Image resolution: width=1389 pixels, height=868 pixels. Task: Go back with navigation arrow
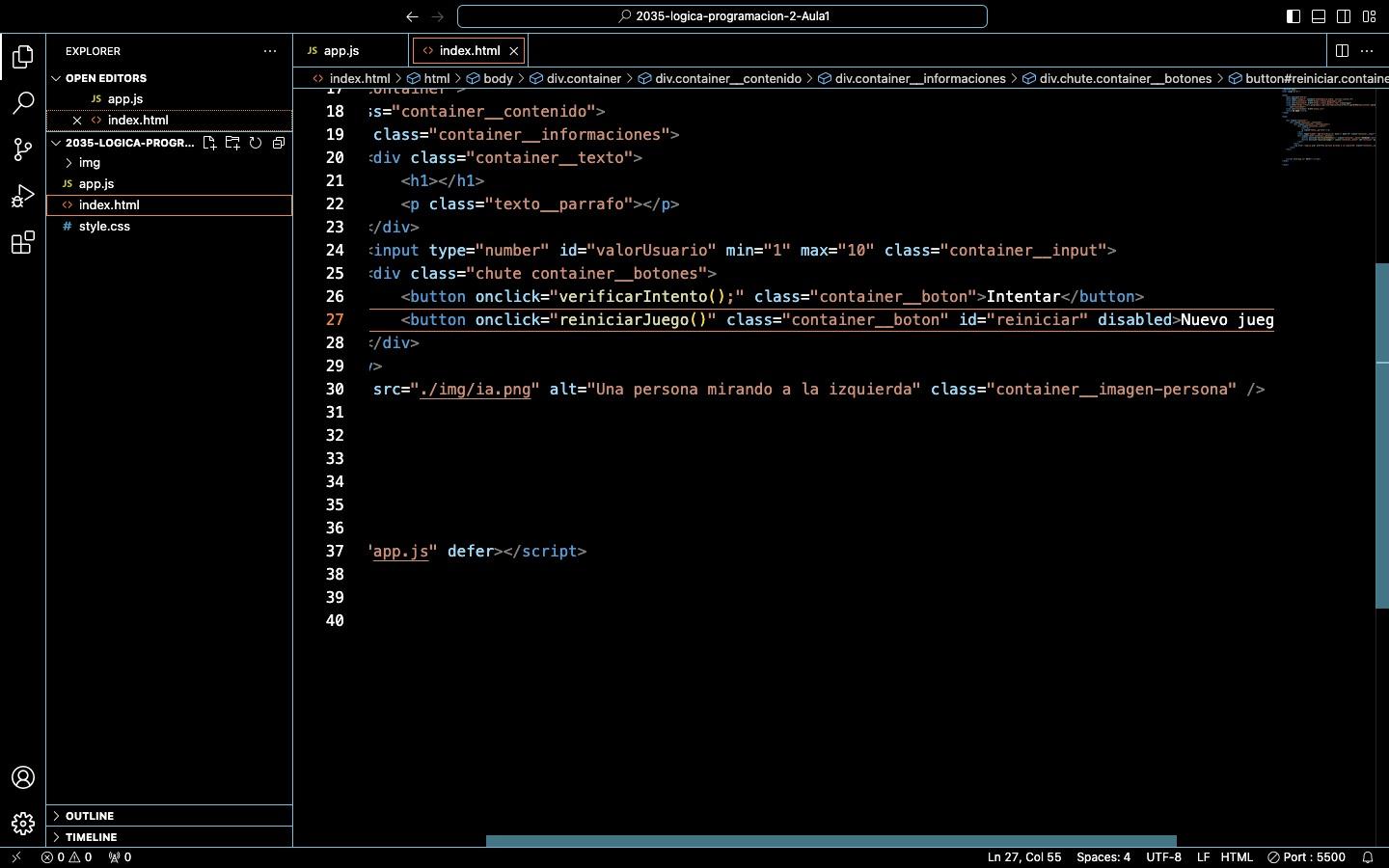point(413,16)
